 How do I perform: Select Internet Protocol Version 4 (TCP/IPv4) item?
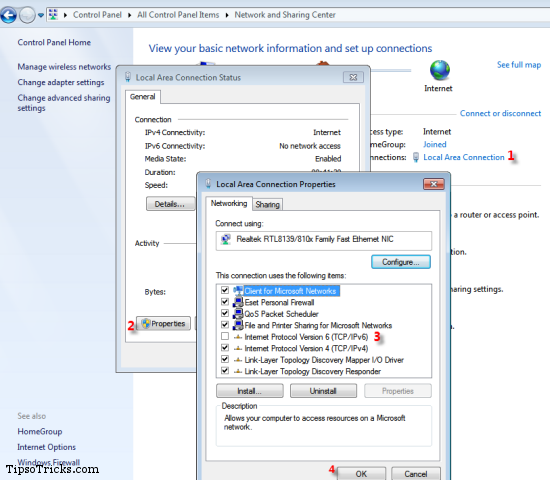(306, 348)
